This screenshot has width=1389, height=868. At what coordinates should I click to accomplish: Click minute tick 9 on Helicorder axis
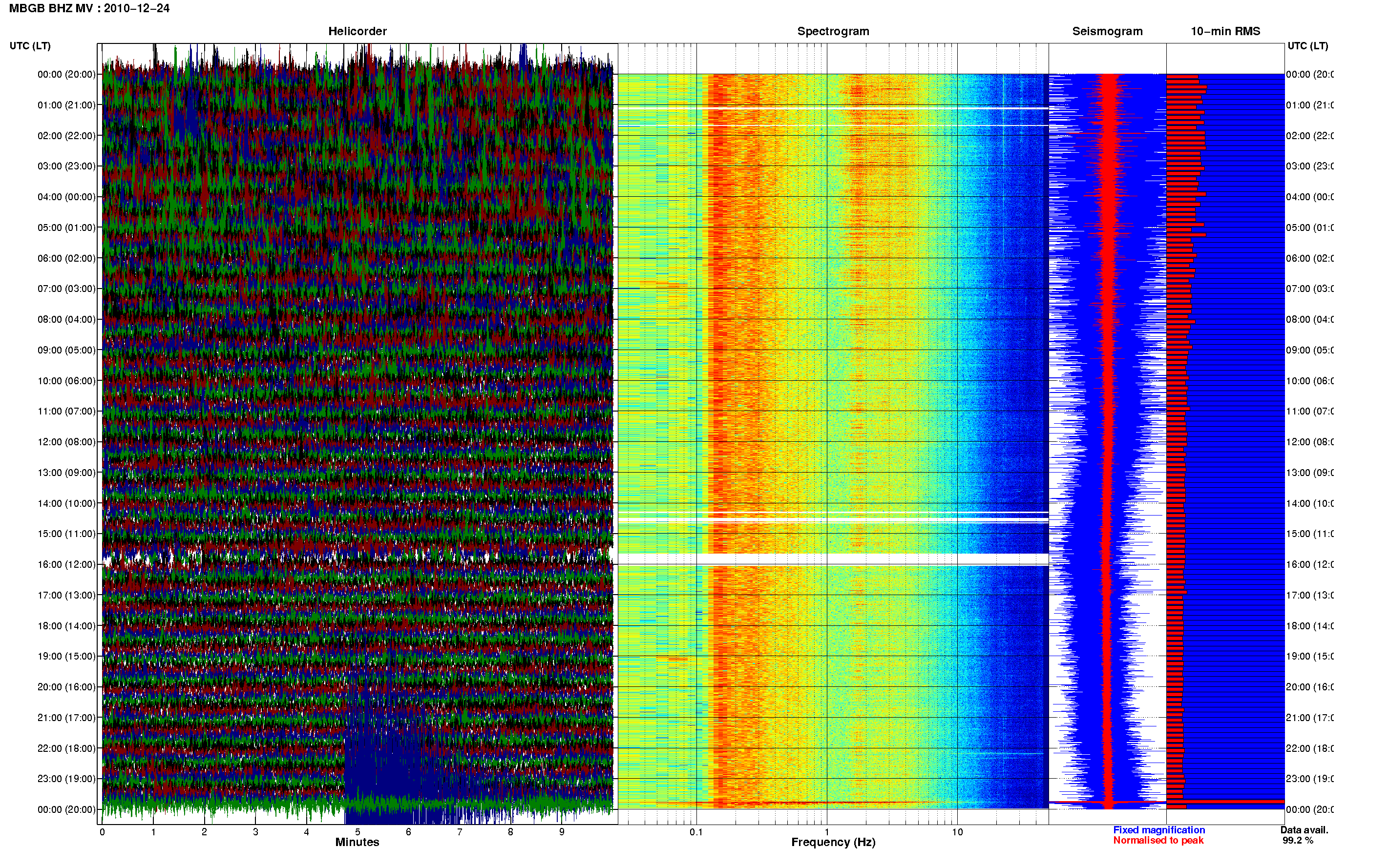[562, 832]
